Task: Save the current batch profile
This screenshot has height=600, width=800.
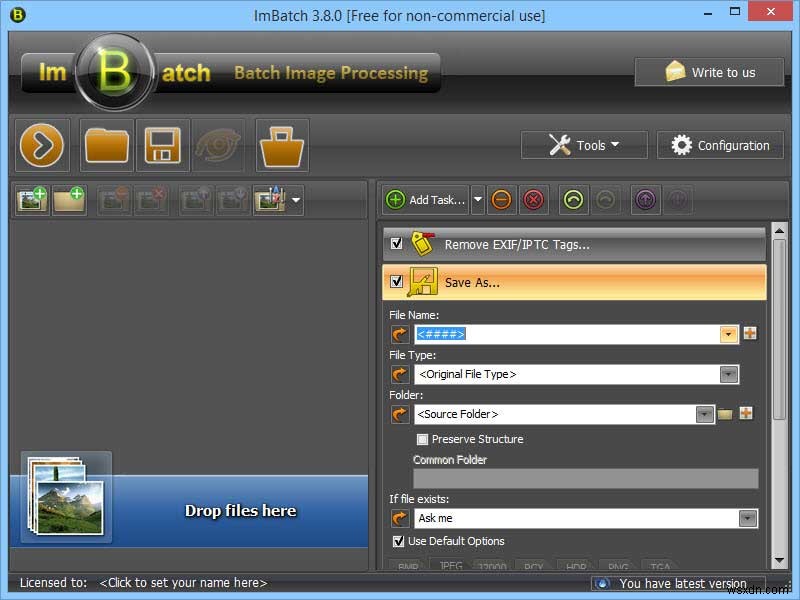Action: coord(163,145)
